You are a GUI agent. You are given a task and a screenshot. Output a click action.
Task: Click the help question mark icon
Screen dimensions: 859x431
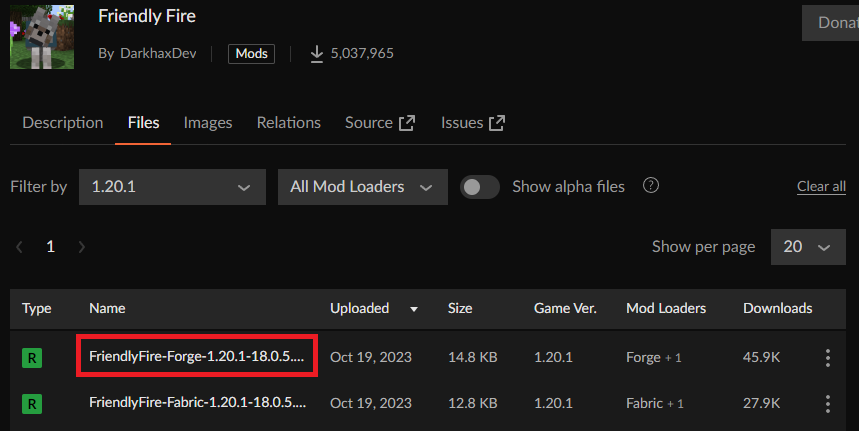tap(651, 186)
